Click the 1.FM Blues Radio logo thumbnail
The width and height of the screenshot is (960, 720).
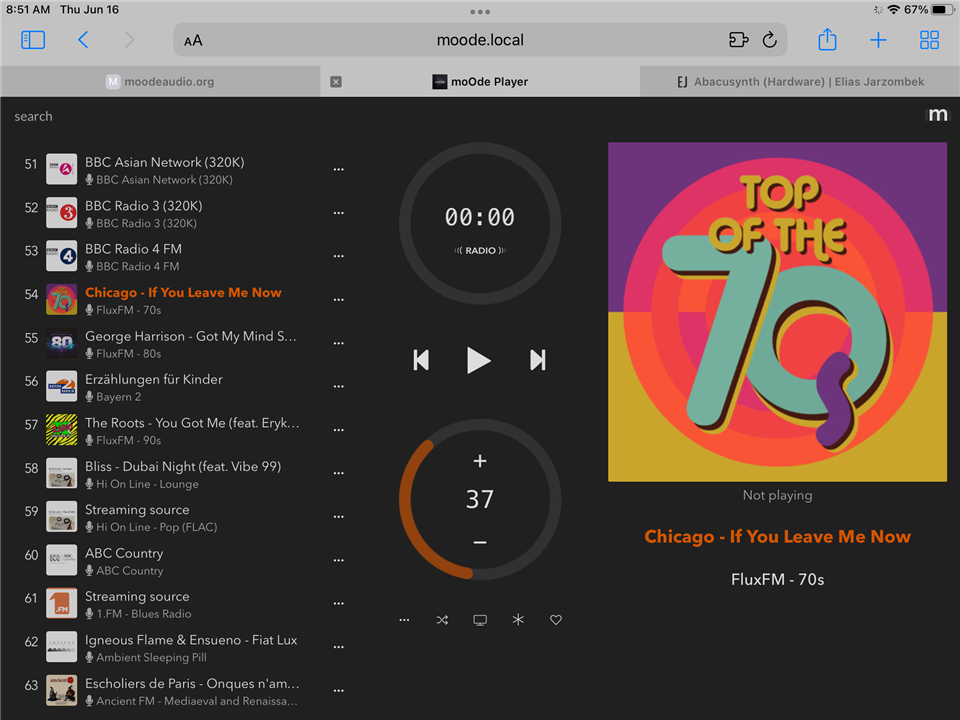click(62, 604)
